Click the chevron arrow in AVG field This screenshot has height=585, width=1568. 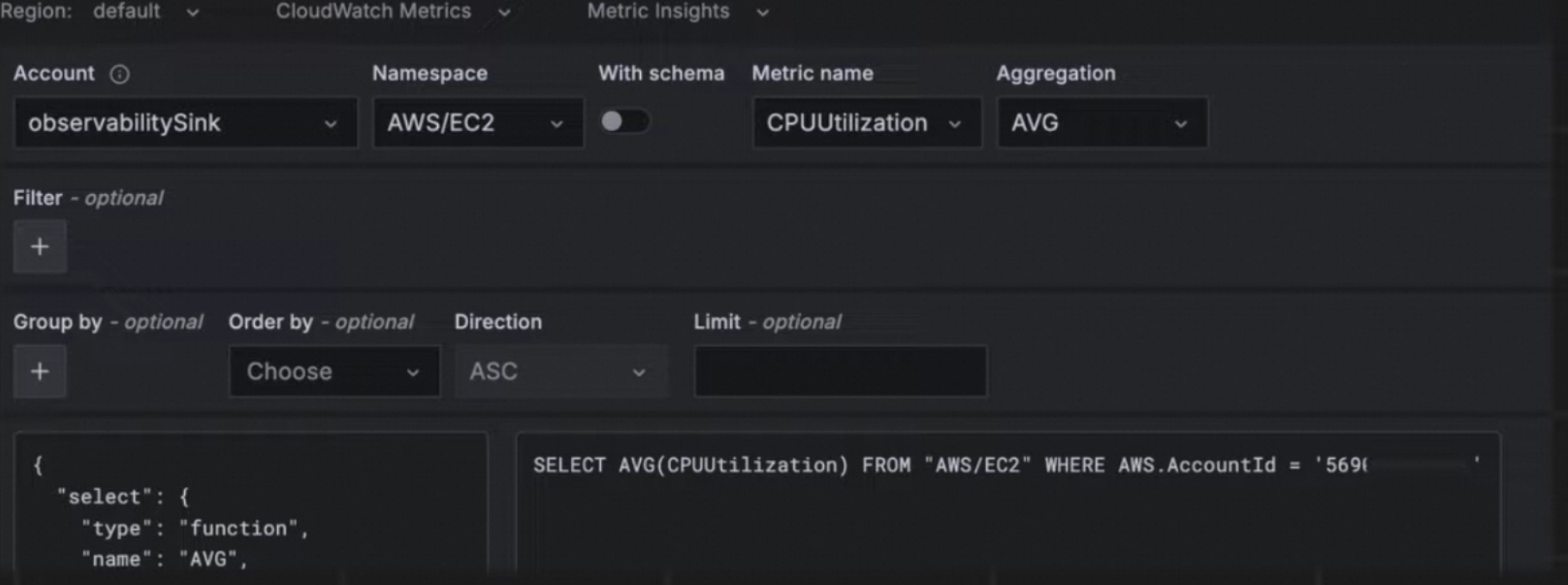pos(1181,124)
